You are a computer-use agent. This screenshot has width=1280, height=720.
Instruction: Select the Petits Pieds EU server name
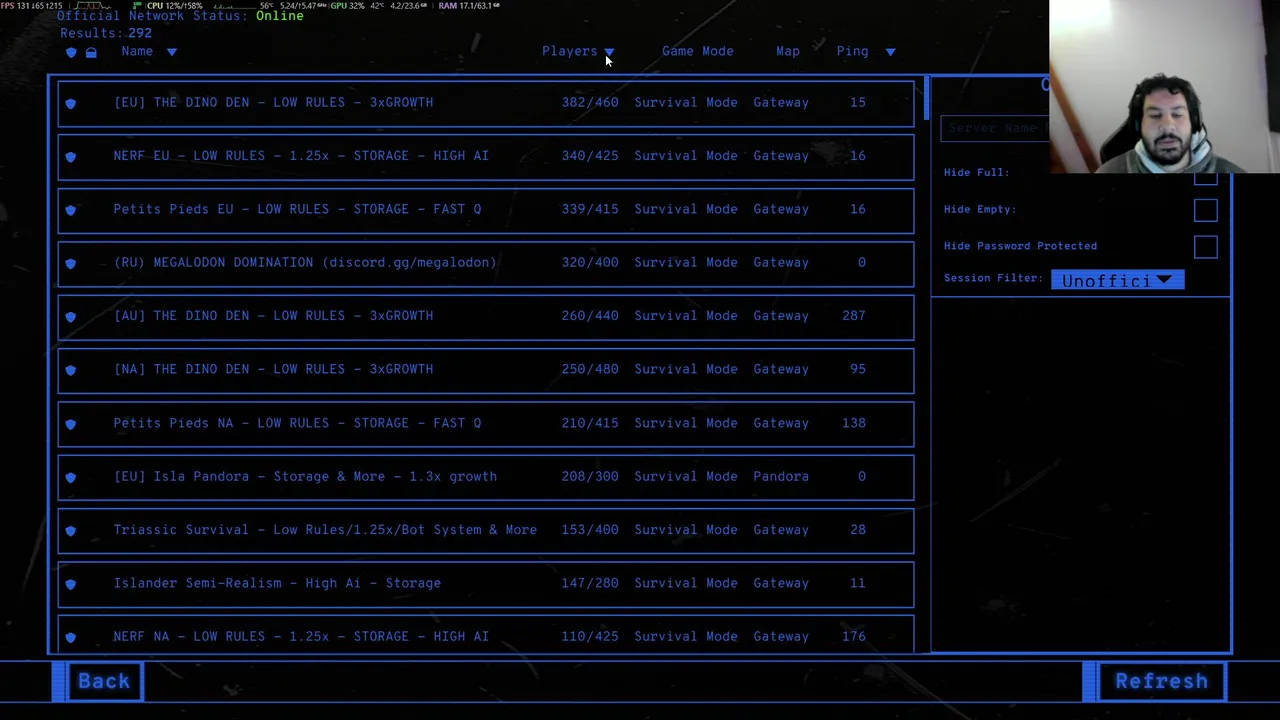pos(297,209)
